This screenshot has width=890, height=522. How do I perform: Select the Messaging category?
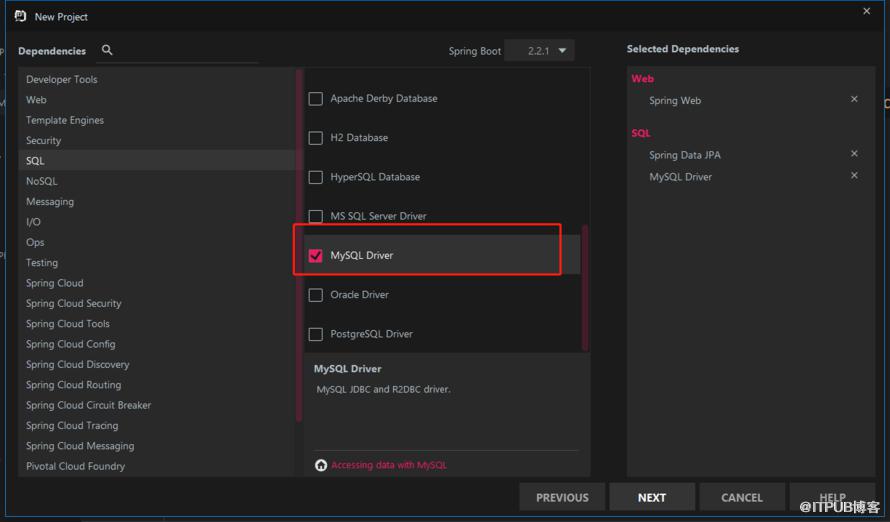[157, 202]
